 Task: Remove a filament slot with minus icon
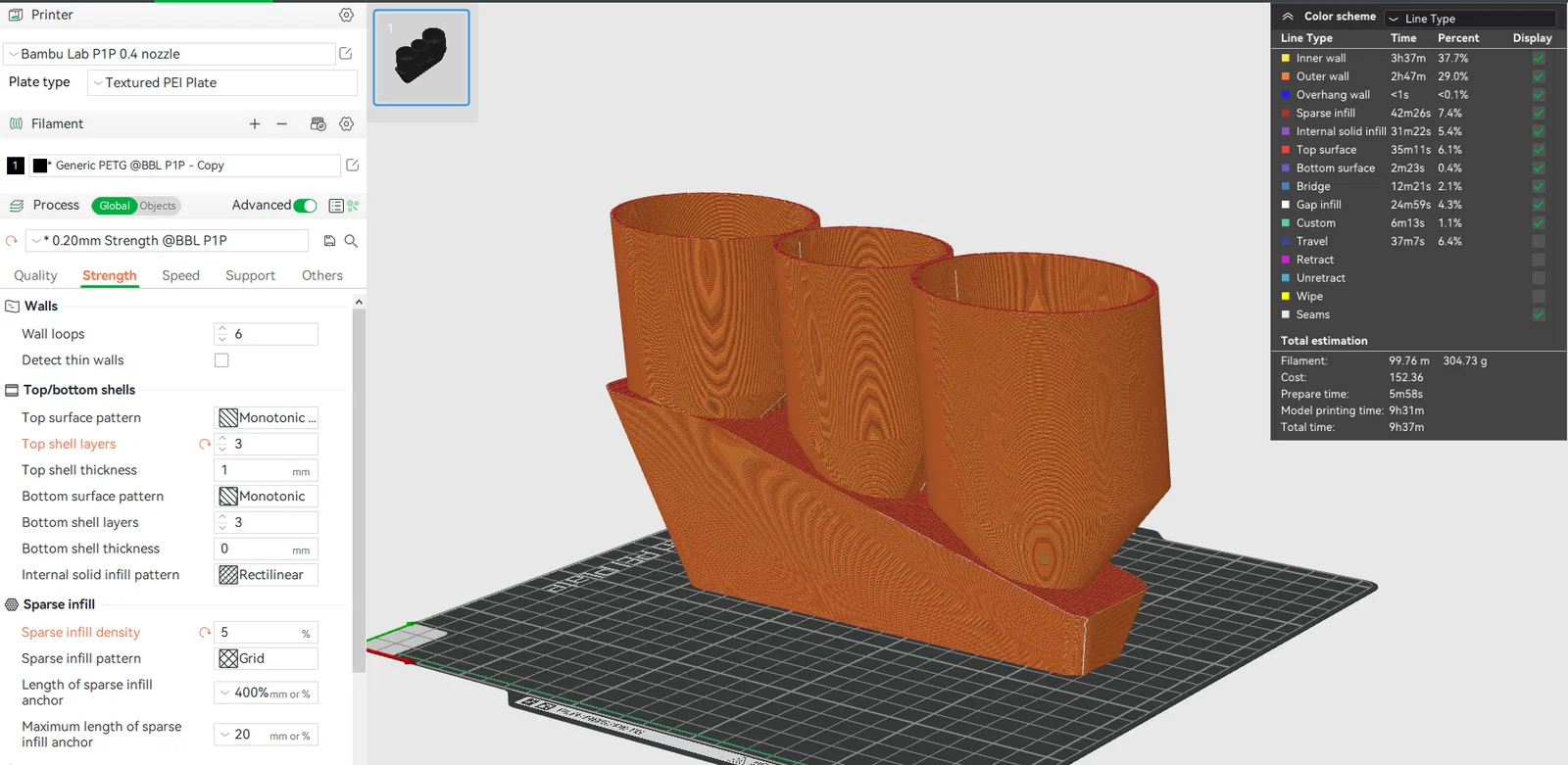282,124
